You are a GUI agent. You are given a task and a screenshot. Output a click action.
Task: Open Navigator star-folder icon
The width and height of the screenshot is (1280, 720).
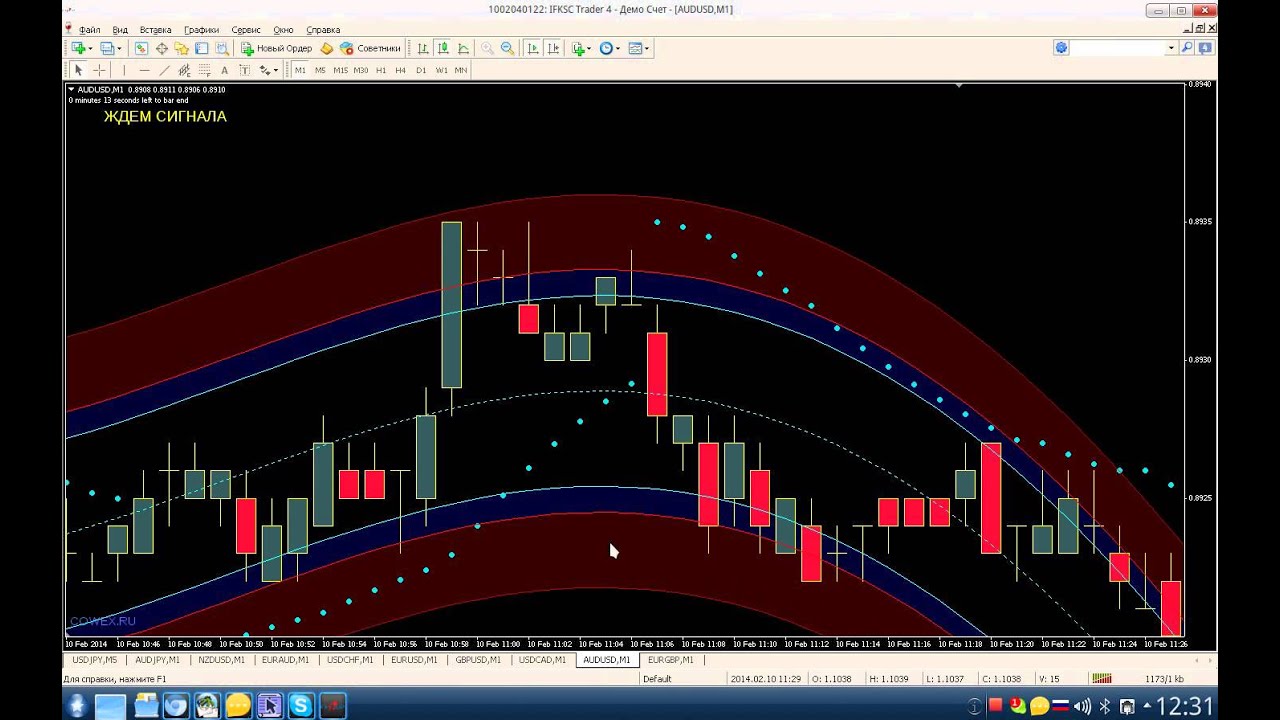(181, 48)
